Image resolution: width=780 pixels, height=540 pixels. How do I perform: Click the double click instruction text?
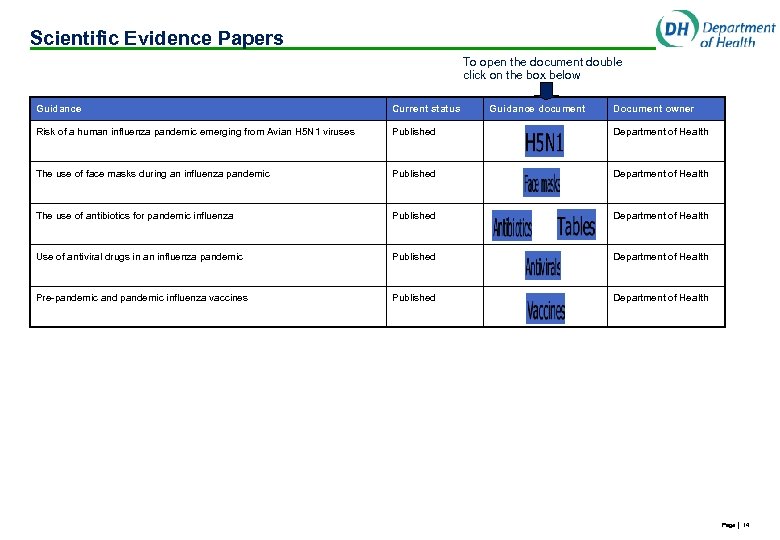point(542,69)
